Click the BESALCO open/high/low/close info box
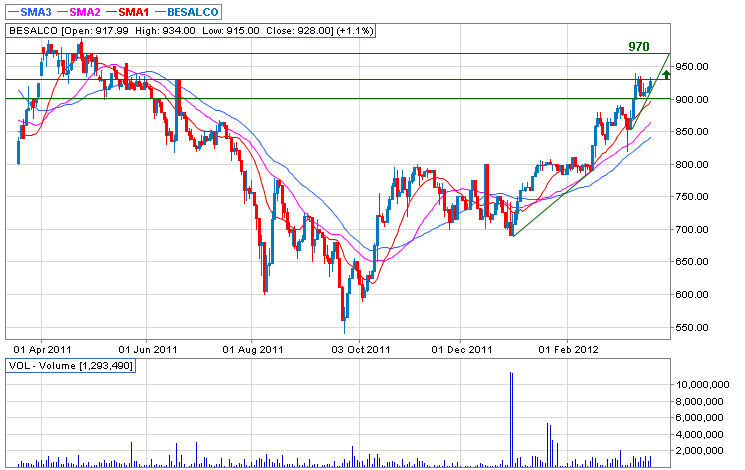Viewport: 745px width, 470px height. (x=191, y=31)
